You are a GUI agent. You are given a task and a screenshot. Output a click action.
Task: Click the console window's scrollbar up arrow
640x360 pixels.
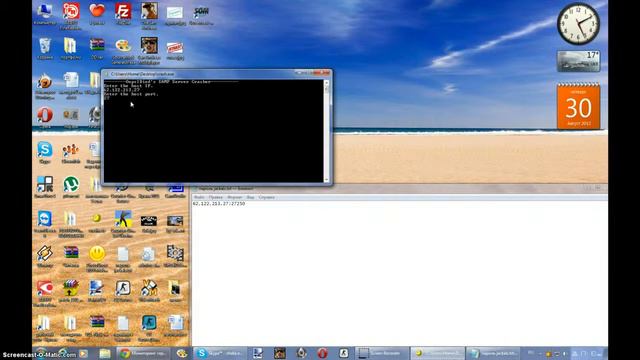pos(326,83)
